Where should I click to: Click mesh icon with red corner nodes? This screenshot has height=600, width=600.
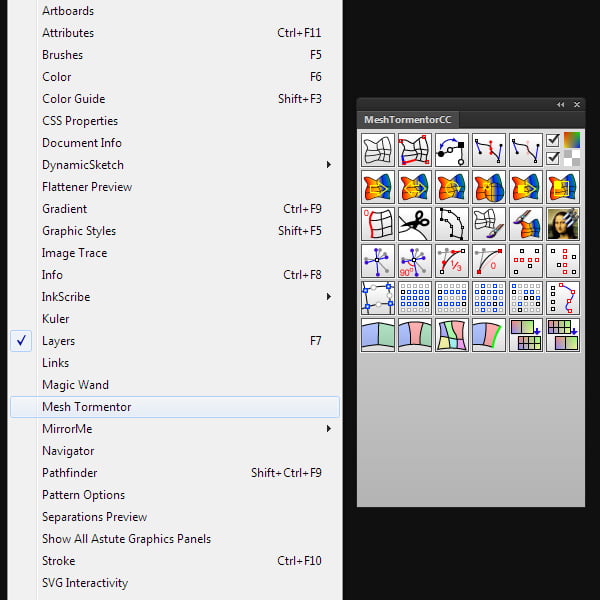coord(415,150)
